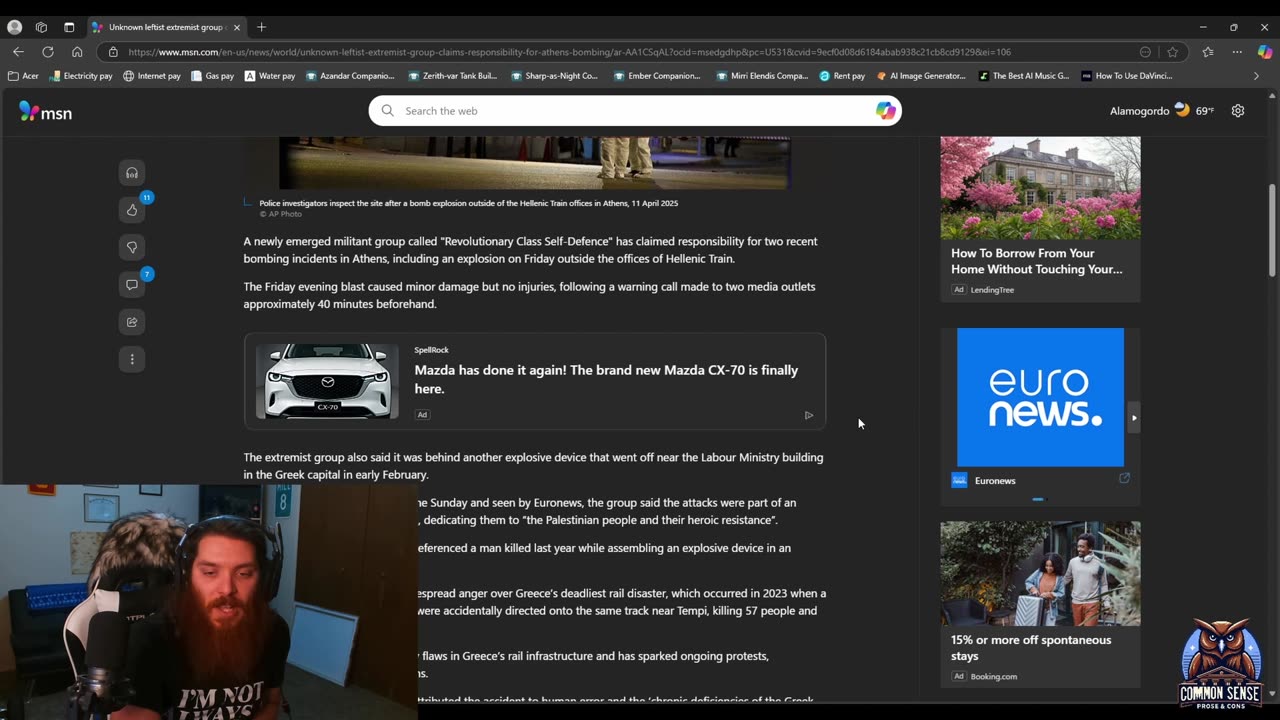Open the 'Internet pay' bookmark
Viewport: 1280px width, 720px height.
click(x=152, y=76)
